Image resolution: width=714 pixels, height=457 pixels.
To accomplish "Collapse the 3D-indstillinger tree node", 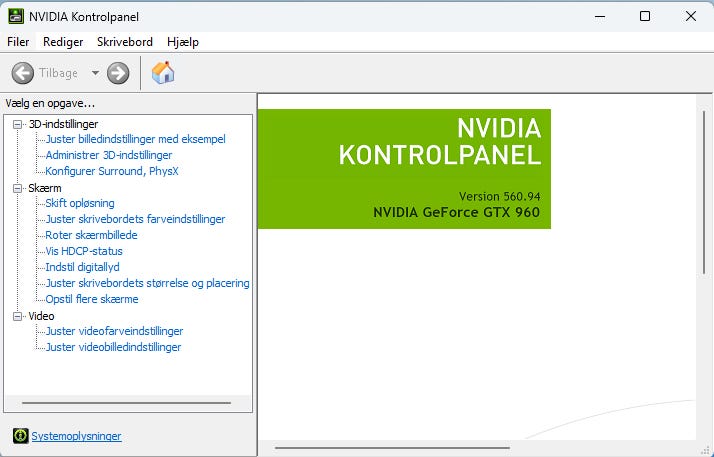I will 17,124.
